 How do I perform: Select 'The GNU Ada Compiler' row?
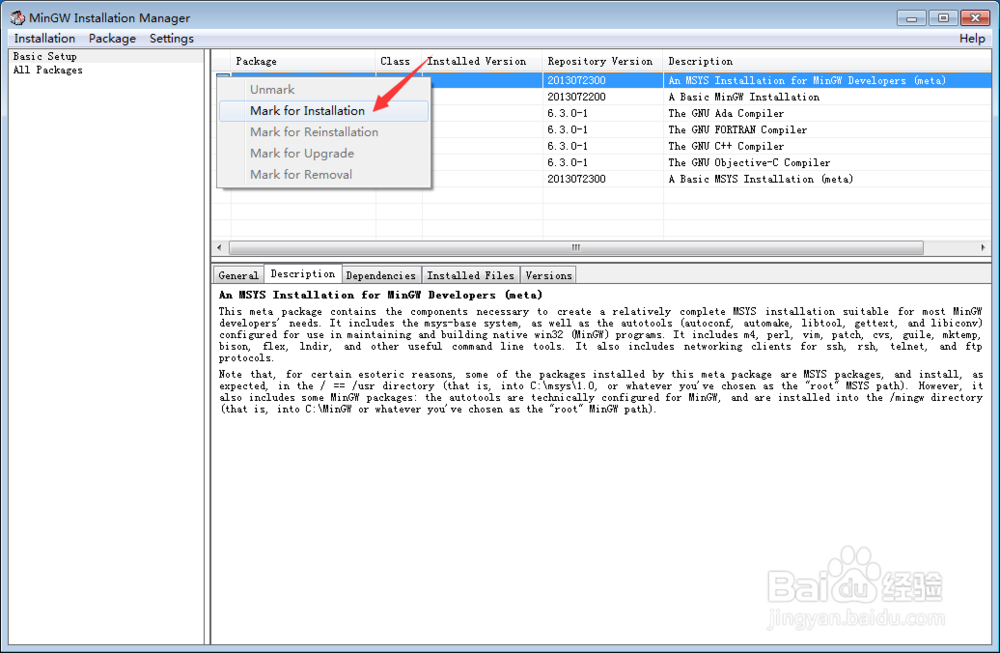click(711, 114)
